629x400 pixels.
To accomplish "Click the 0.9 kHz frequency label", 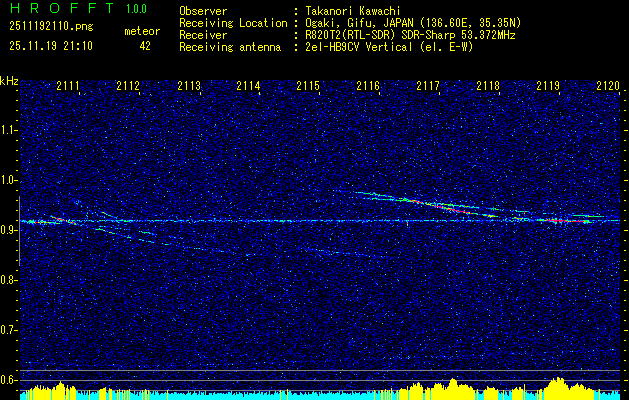I will coord(8,230).
